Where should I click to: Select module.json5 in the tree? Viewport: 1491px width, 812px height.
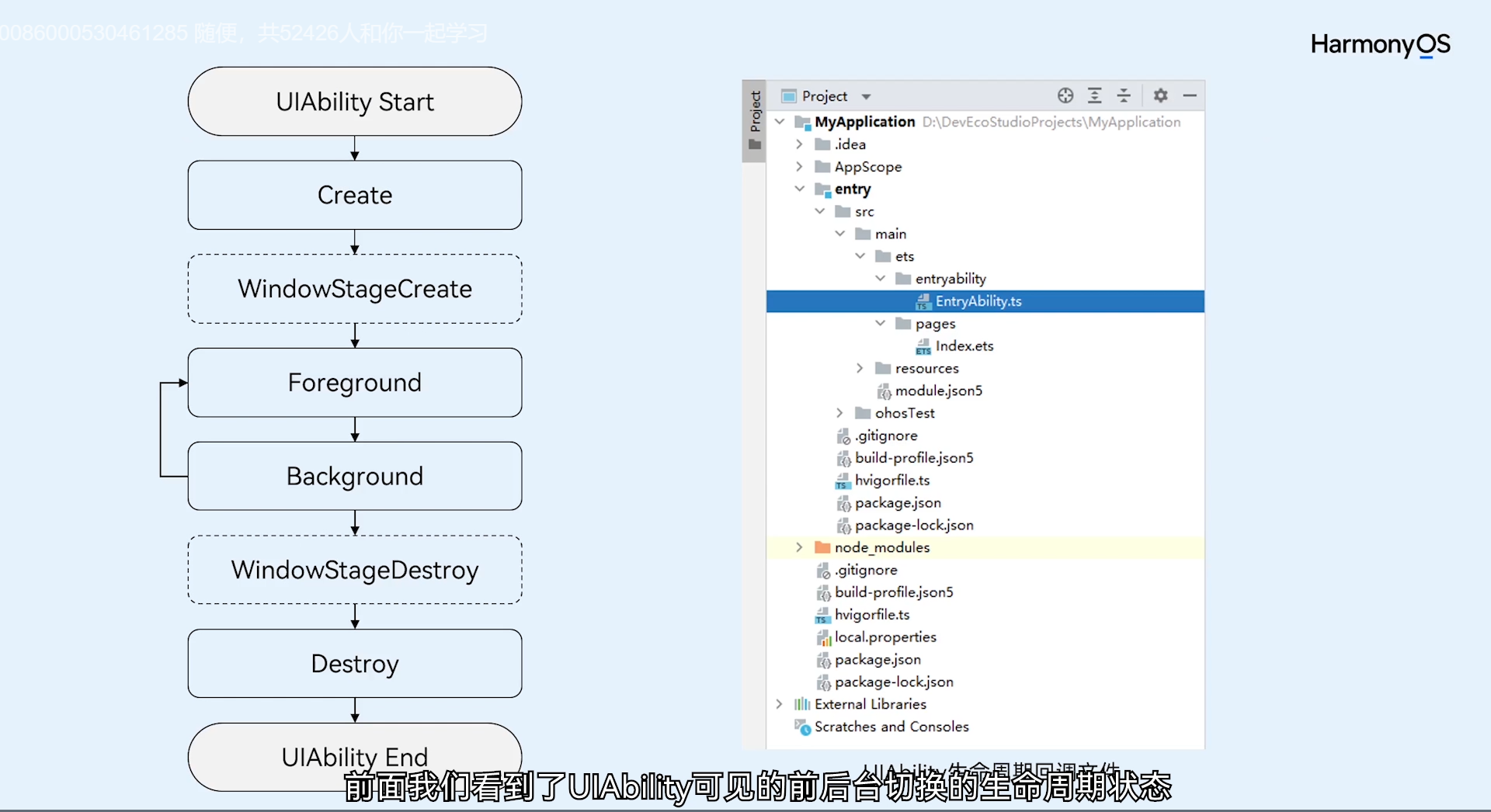(938, 390)
